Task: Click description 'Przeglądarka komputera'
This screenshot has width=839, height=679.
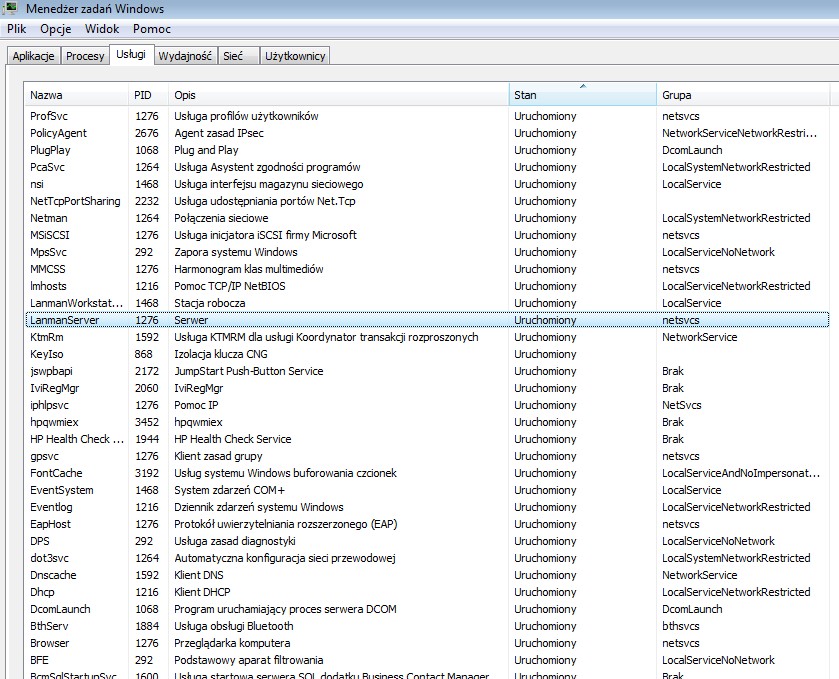Action: [x=232, y=643]
